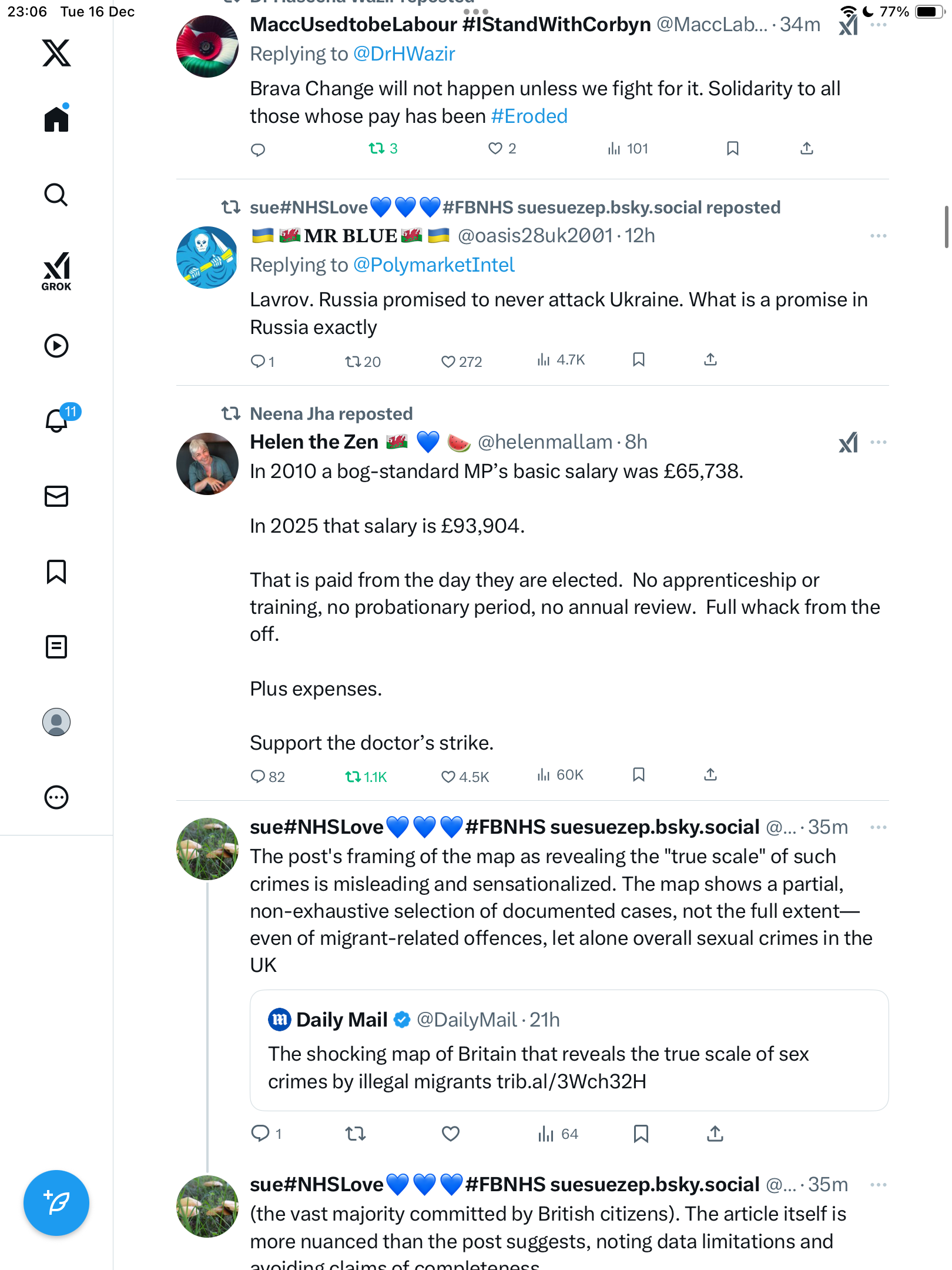The height and width of the screenshot is (1270, 952).
Task: Open more options on Helen the Zen's post
Action: click(x=878, y=442)
